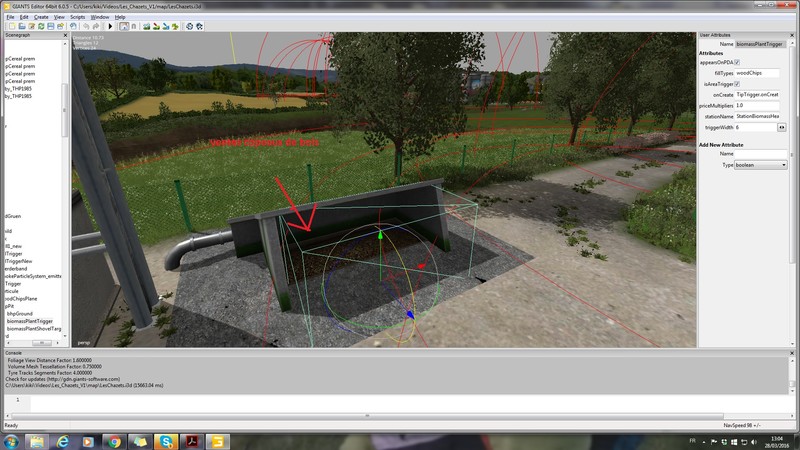This screenshot has width=800, height=450.
Task: Open Internet Explorer from the taskbar
Action: pyautogui.click(x=61, y=441)
